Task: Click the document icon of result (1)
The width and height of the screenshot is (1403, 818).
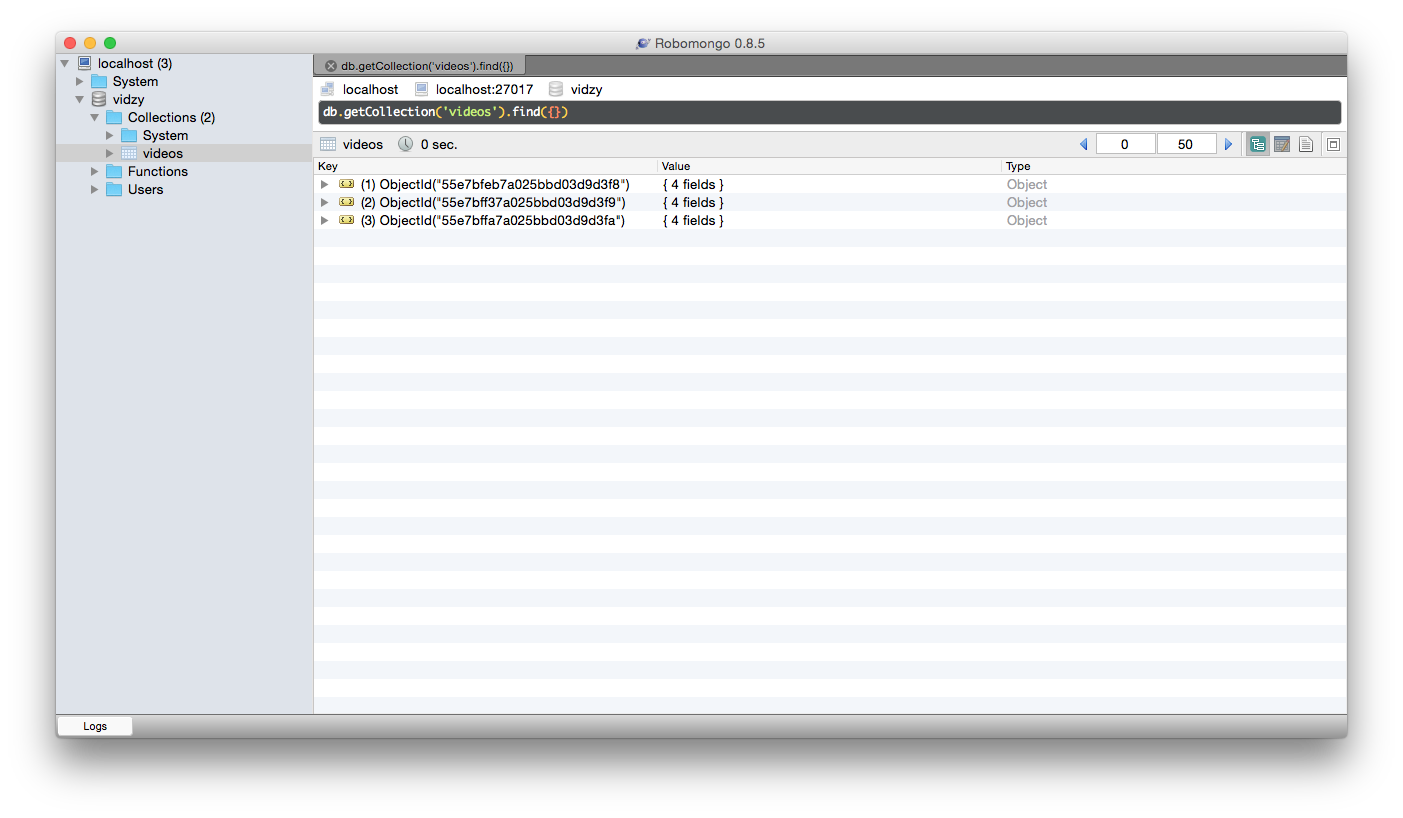Action: [347, 184]
